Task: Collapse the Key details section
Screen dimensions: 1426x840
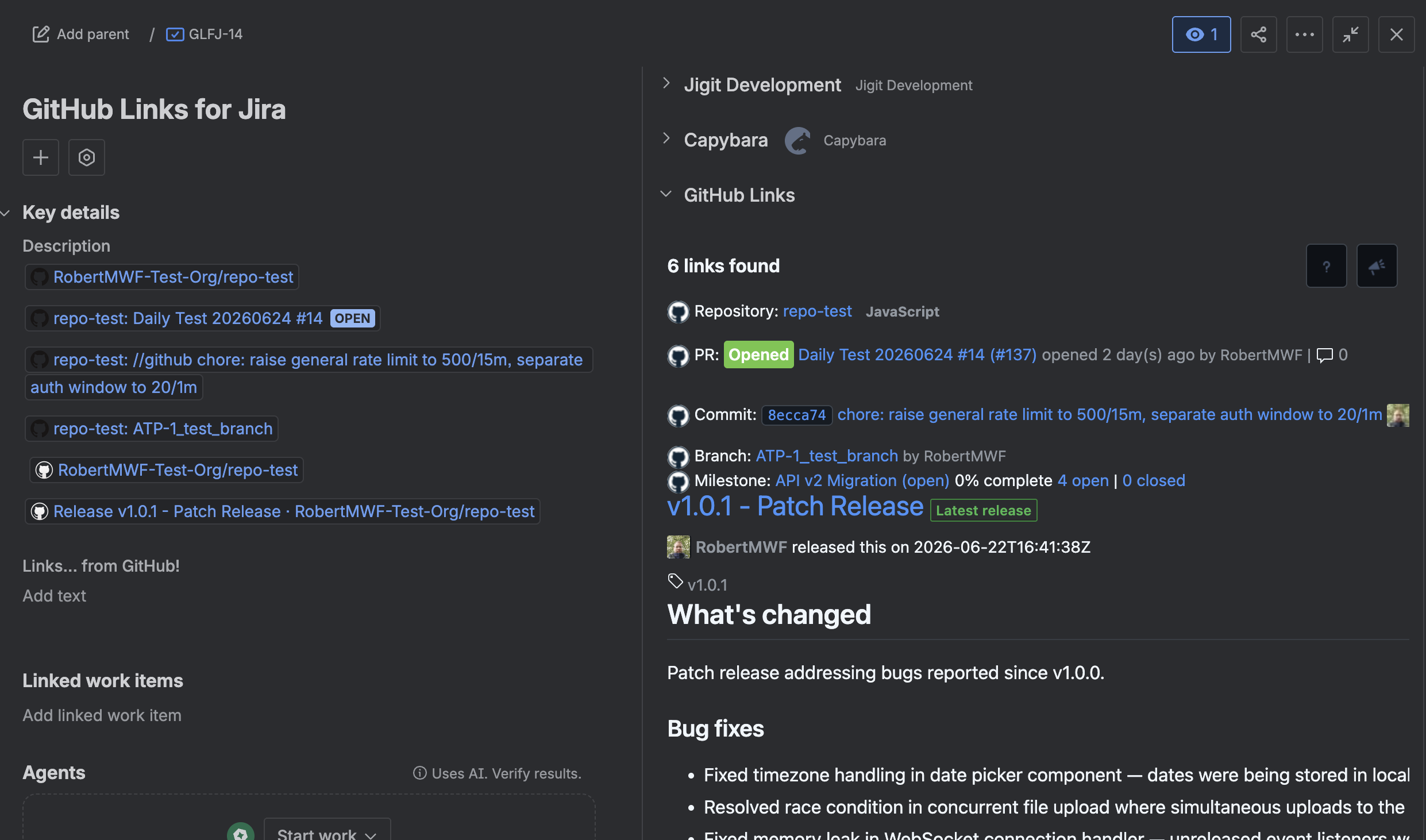Action: click(6, 213)
